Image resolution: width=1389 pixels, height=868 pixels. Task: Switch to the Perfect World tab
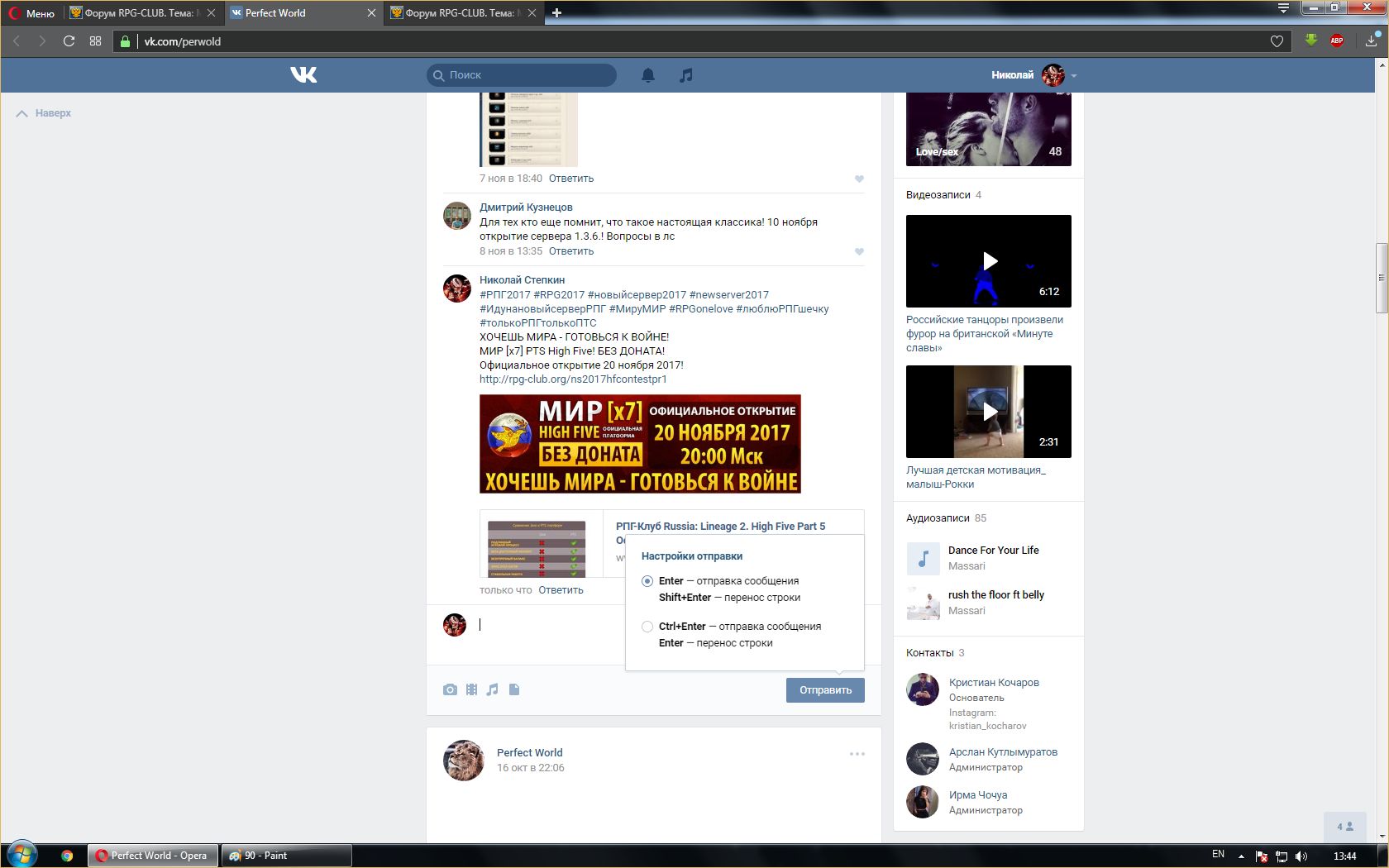pyautogui.click(x=302, y=12)
